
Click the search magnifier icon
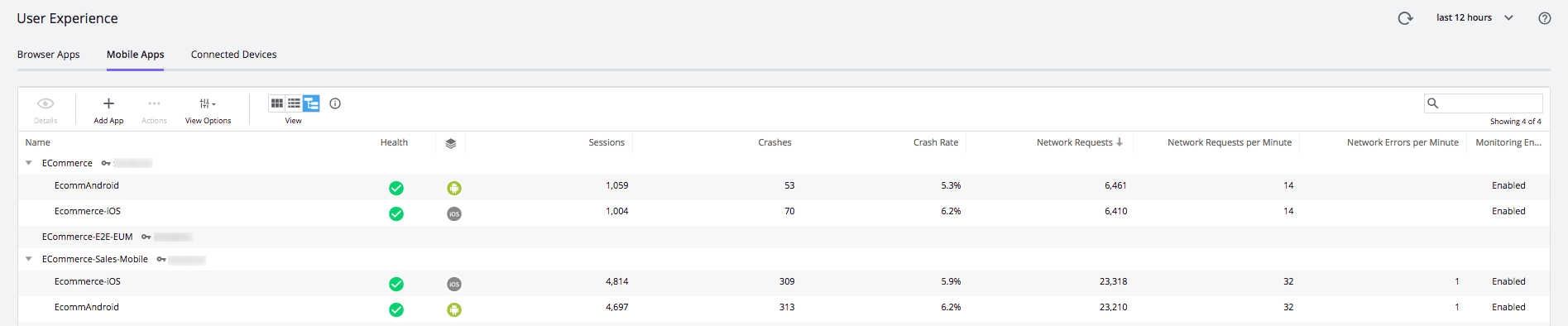pyautogui.click(x=1433, y=103)
